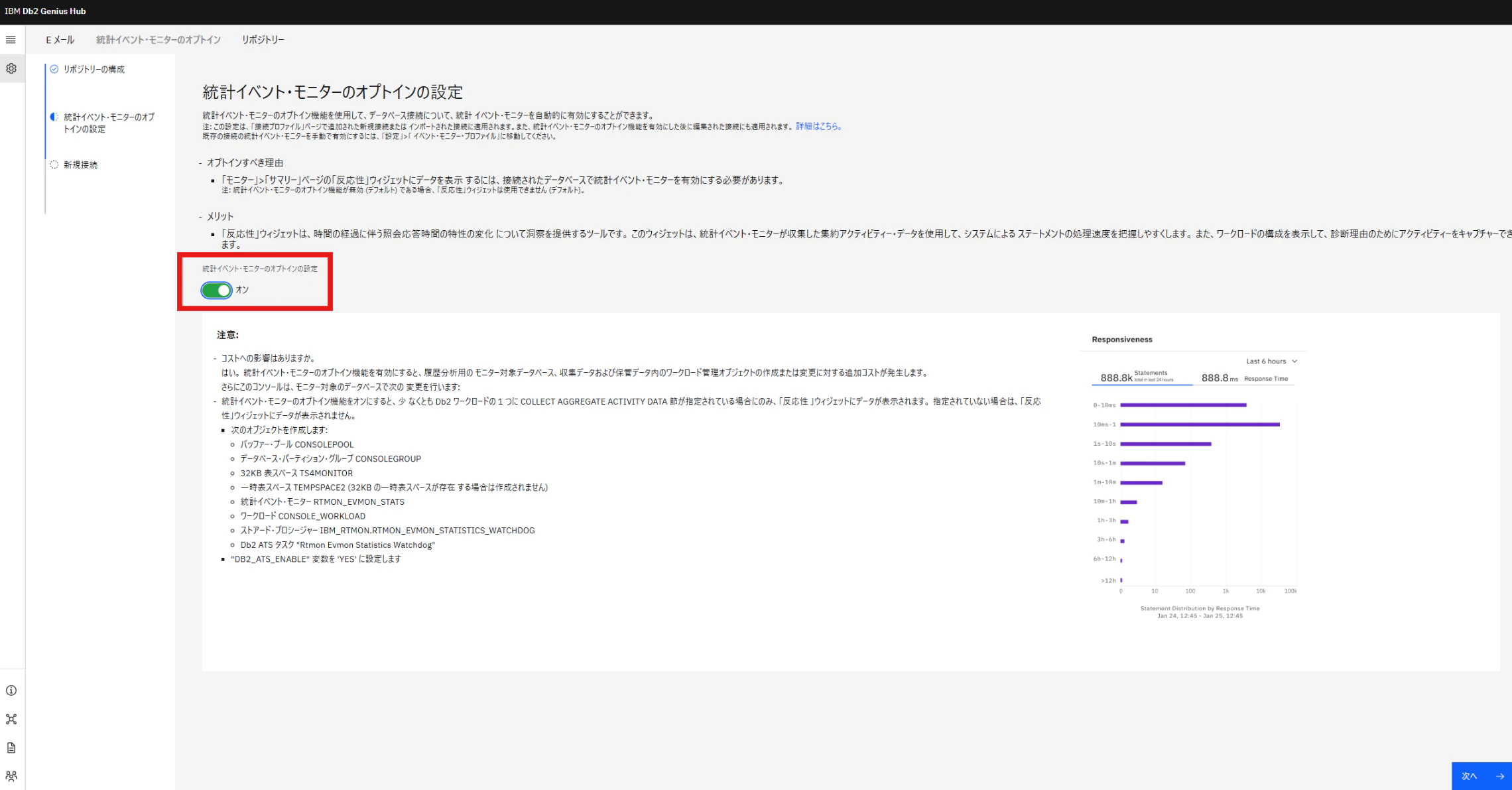Image resolution: width=1512 pixels, height=790 pixels.
Task: Open the connections network icon in the sidebar
Action: (11, 719)
